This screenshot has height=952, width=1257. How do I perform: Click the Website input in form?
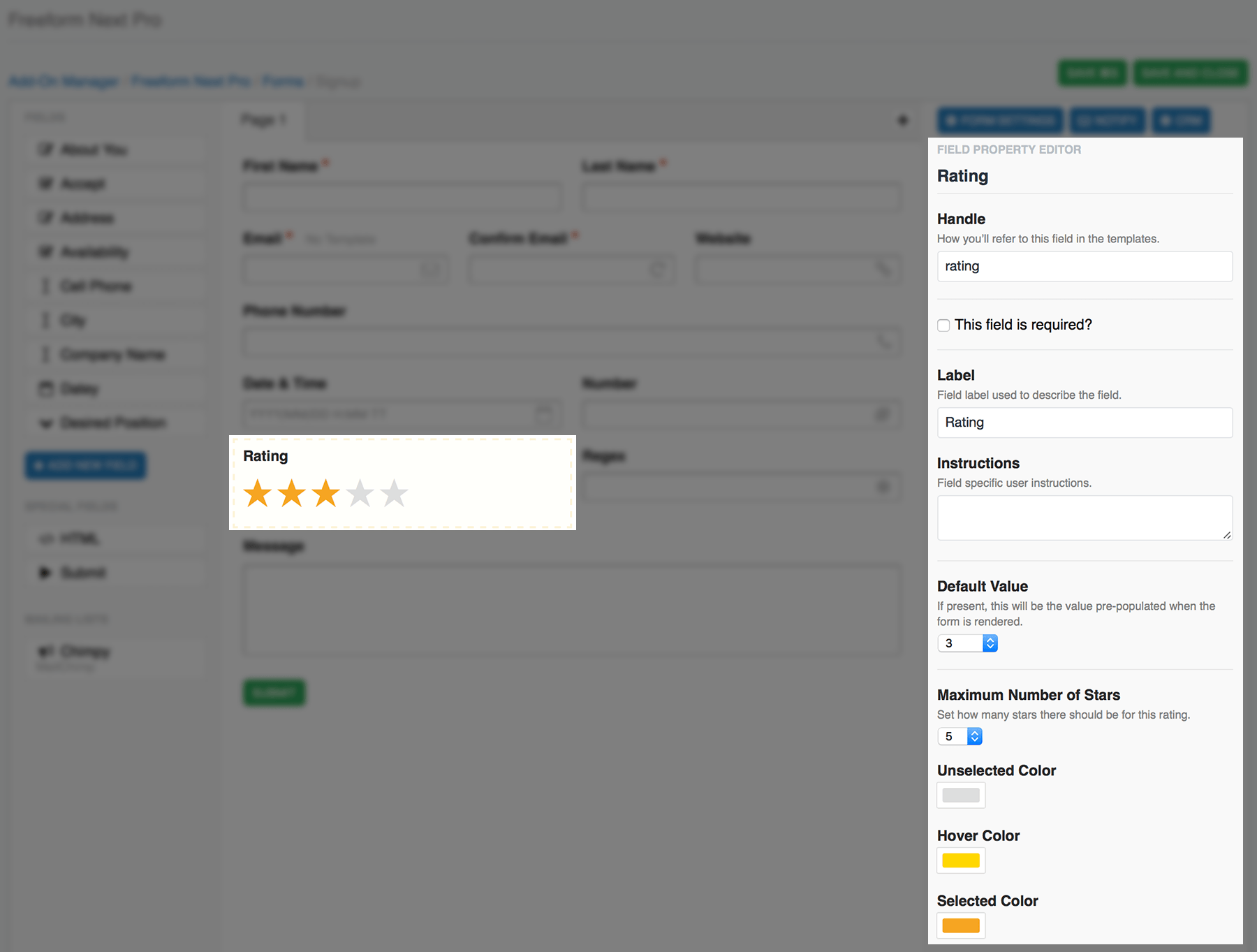(798, 270)
